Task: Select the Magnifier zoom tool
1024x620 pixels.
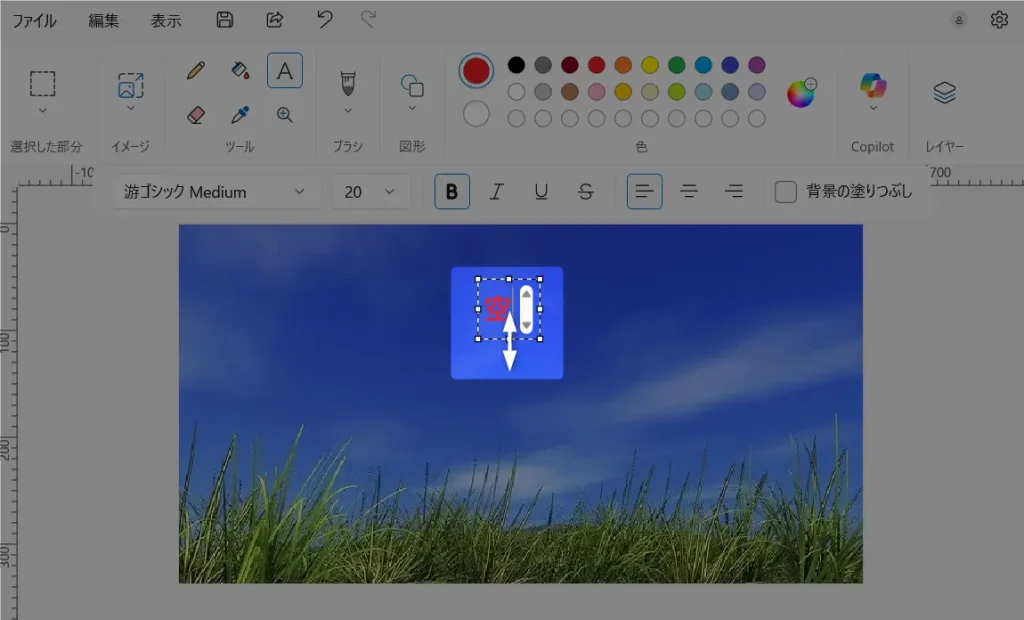Action: coord(285,115)
